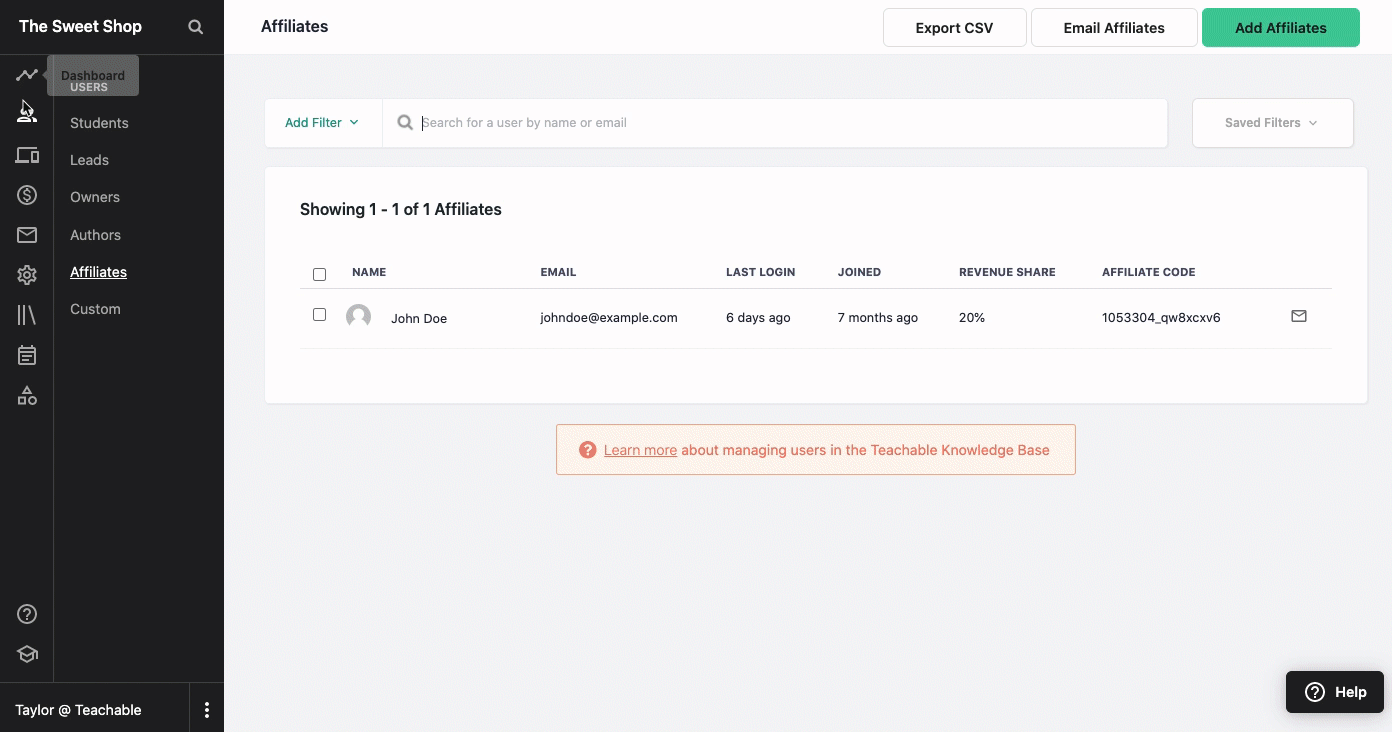Click the EMAIL column header
Image resolution: width=1392 pixels, height=732 pixels.
(x=558, y=272)
